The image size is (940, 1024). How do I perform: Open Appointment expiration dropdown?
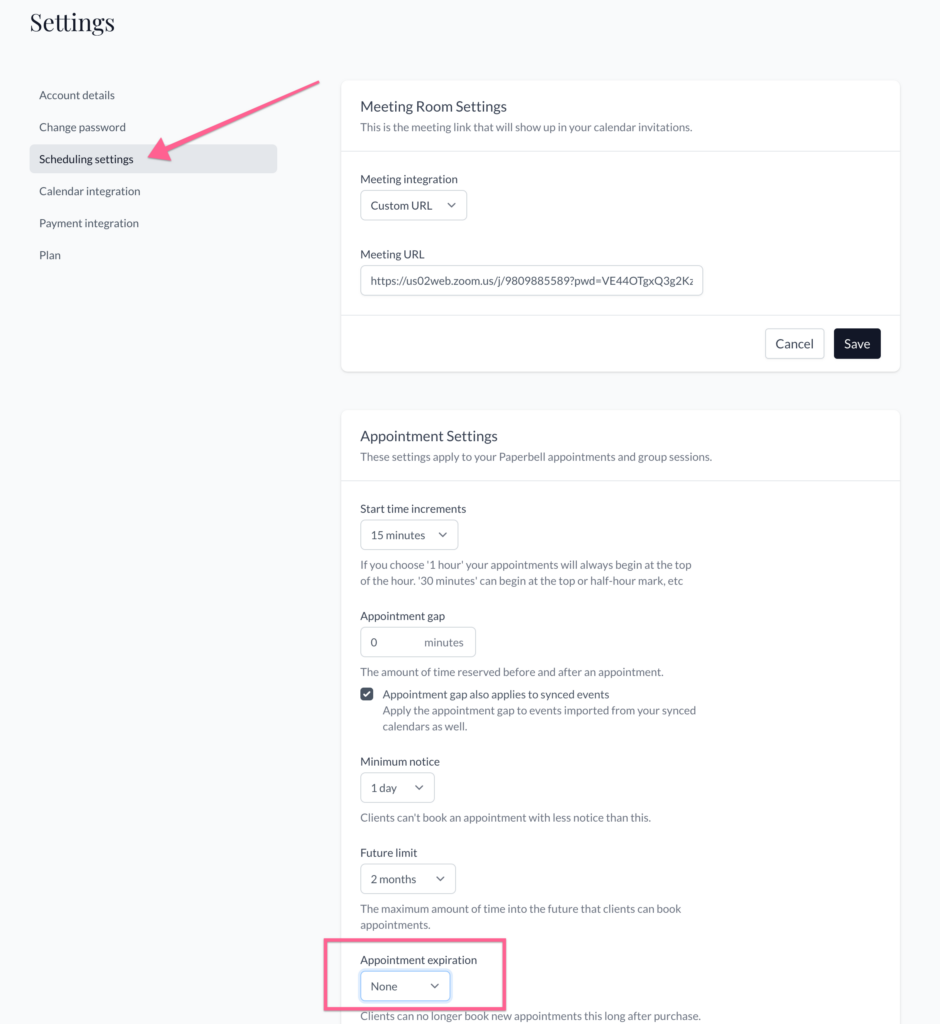tap(405, 986)
